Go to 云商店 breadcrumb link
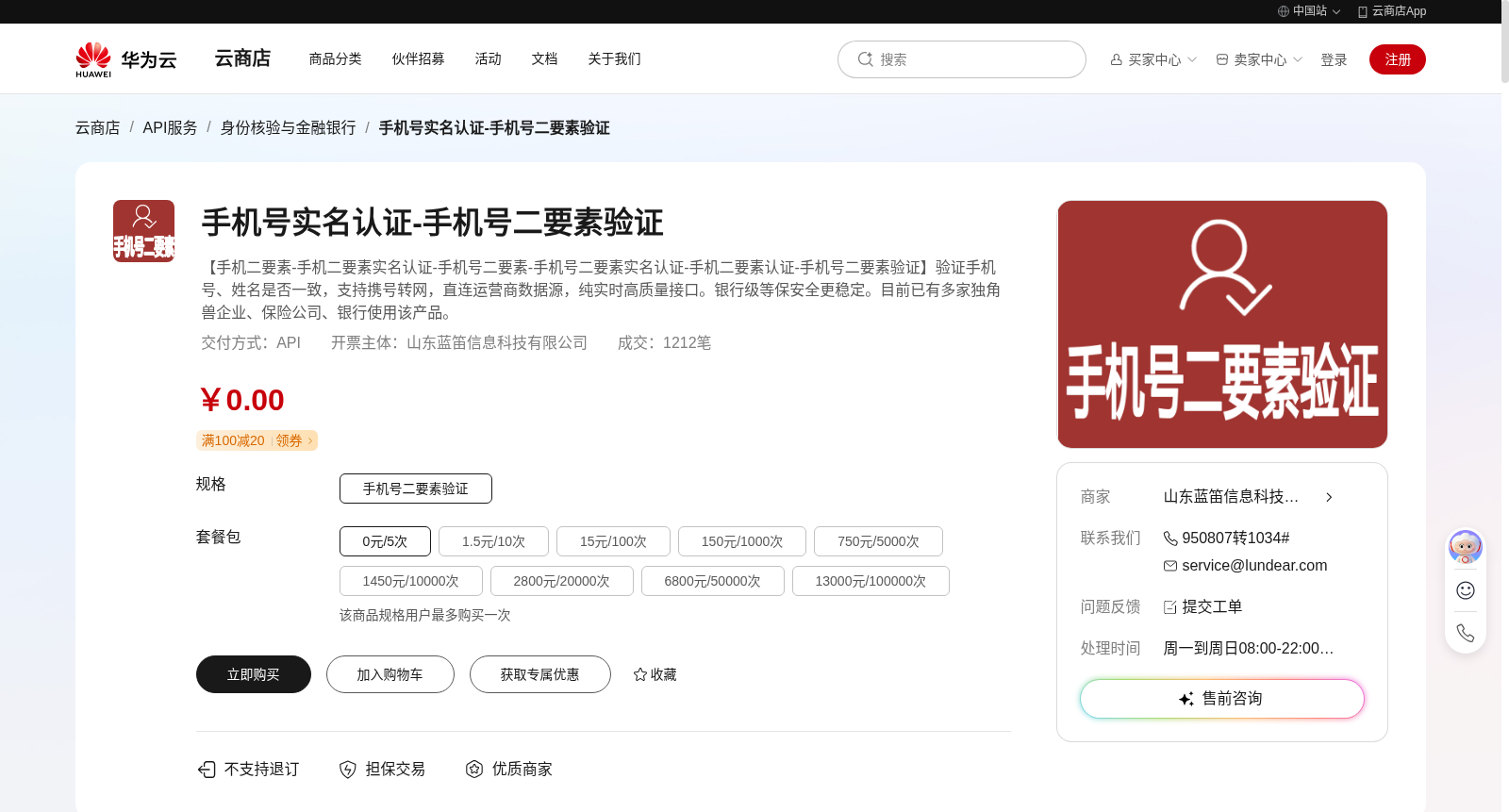Viewport: 1509px width, 812px height. coord(98,127)
